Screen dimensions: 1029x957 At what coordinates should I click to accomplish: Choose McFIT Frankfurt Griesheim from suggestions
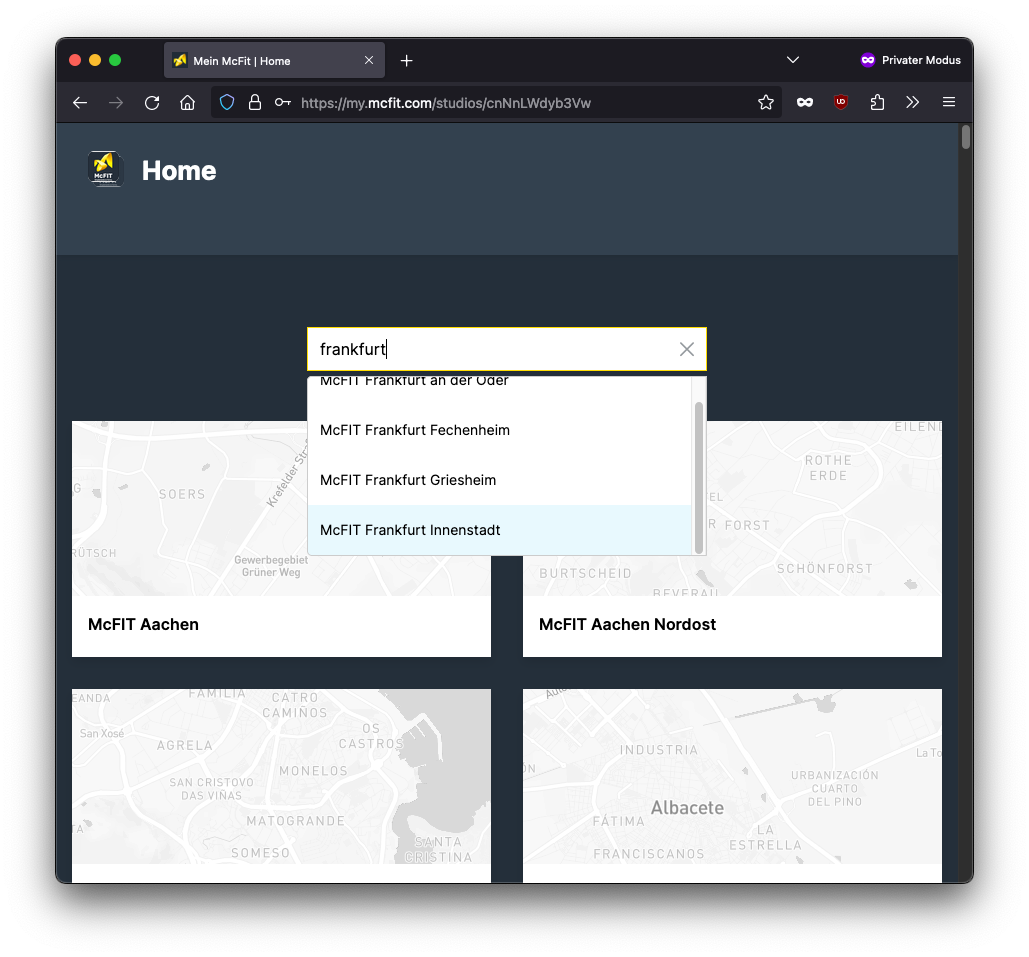point(499,480)
